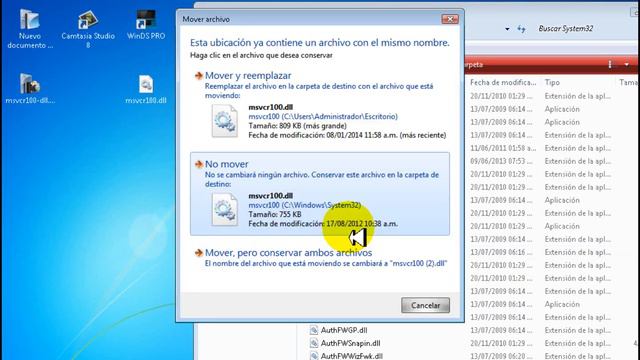
Task: Choose Mover y reemplazar option
Action: 320,104
